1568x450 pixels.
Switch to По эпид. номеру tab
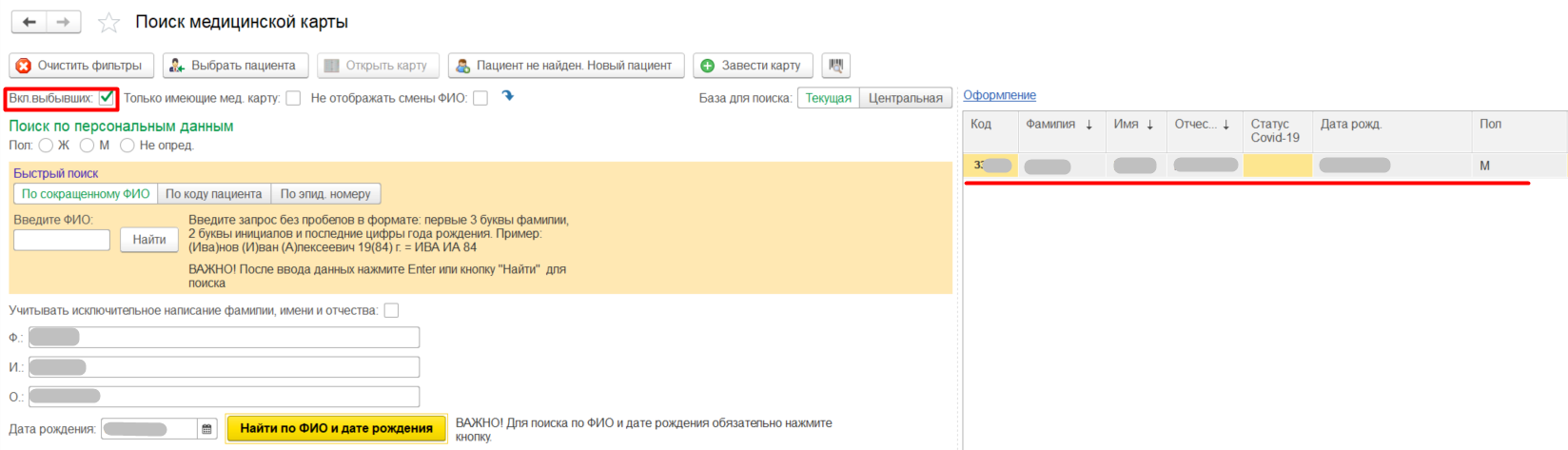(325, 194)
